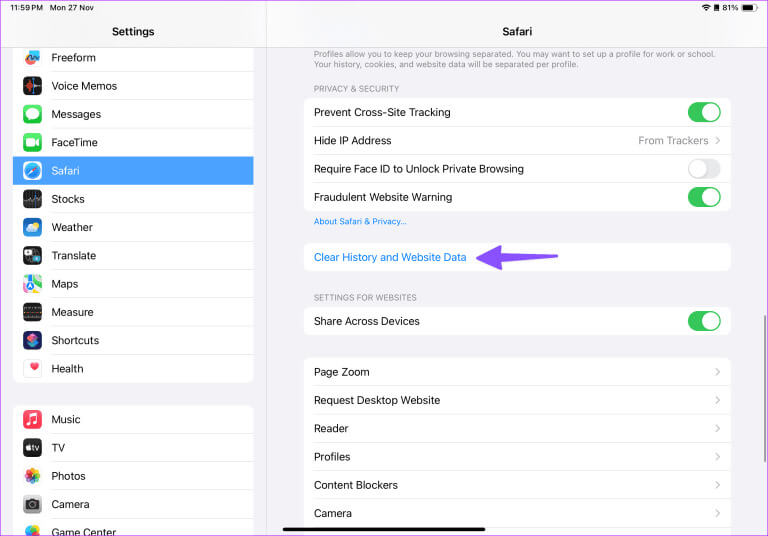Expand Camera website settings chevron
Image resolution: width=768 pixels, height=536 pixels.
718,513
